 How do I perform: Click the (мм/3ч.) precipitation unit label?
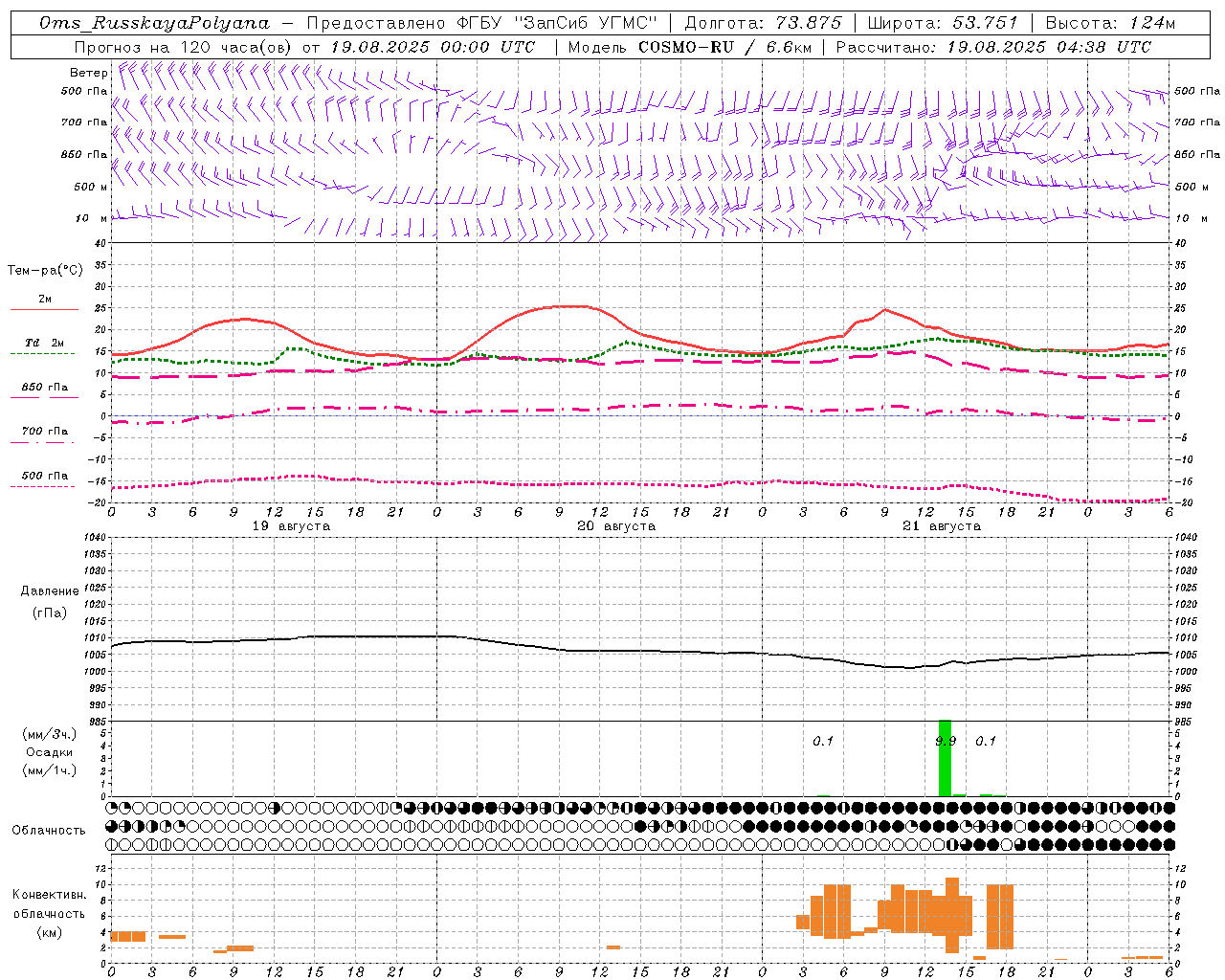49,734
